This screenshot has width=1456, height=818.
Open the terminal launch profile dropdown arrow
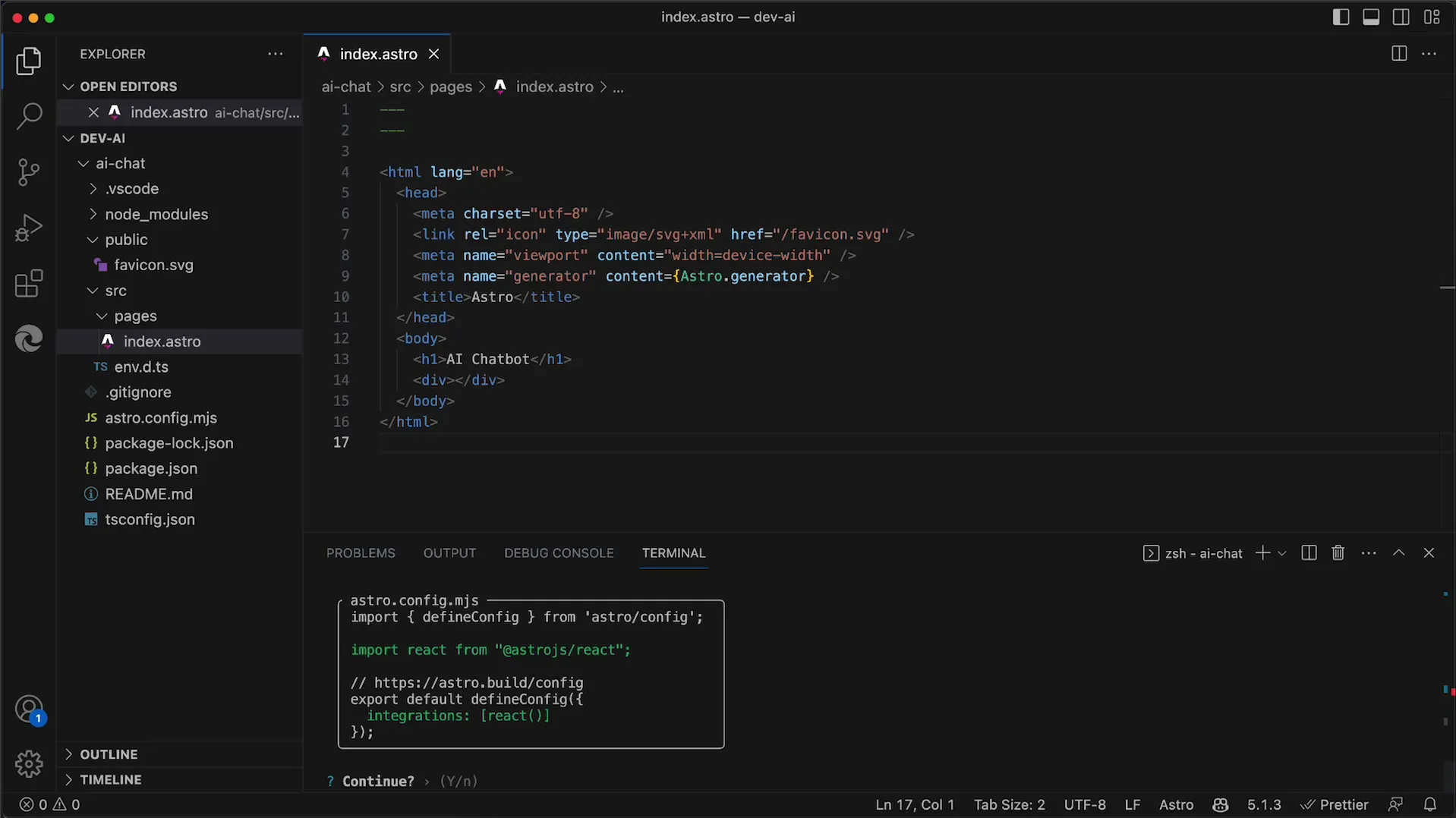tap(1282, 553)
